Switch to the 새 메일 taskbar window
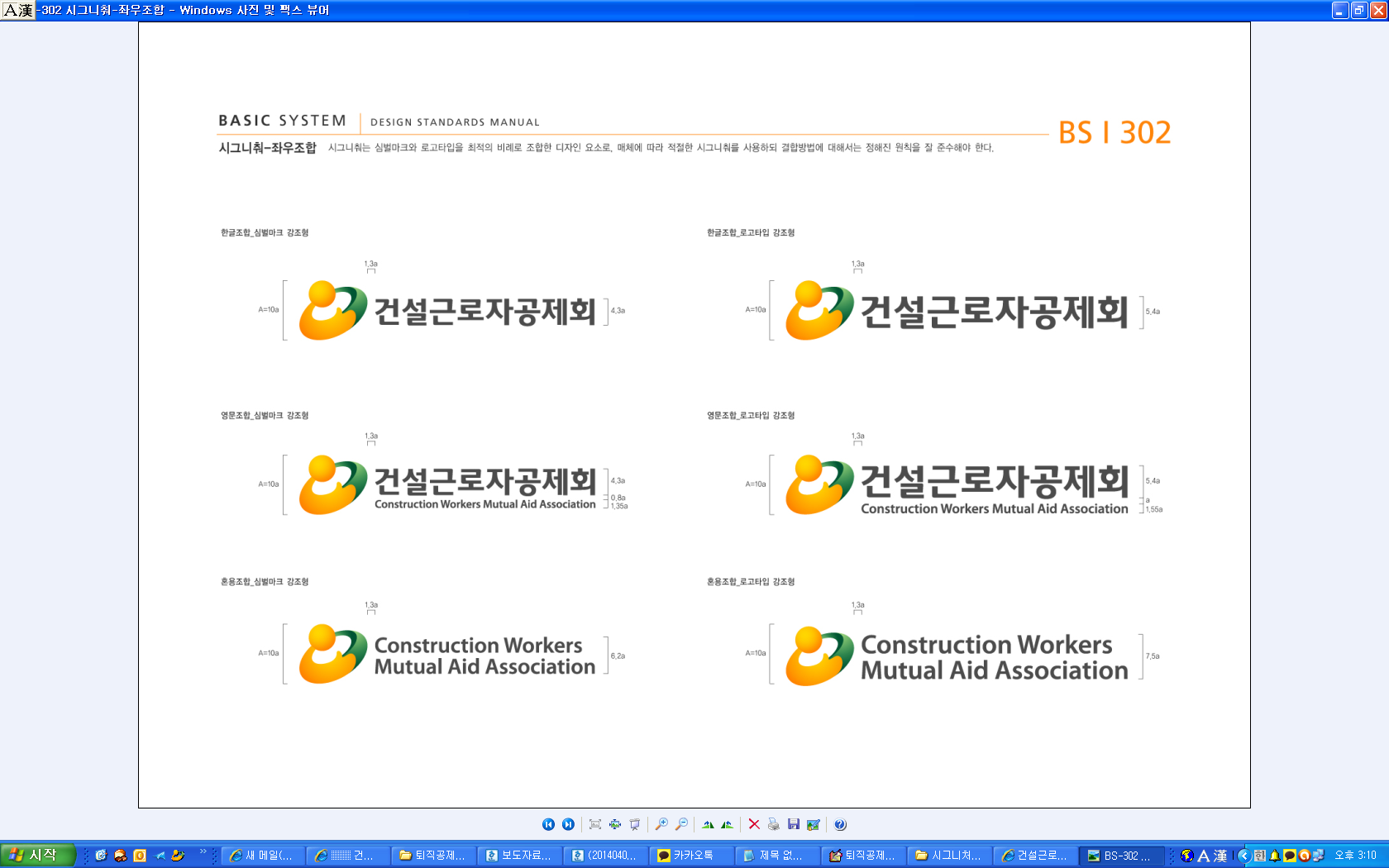Image resolution: width=1389 pixels, height=868 pixels. click(262, 856)
